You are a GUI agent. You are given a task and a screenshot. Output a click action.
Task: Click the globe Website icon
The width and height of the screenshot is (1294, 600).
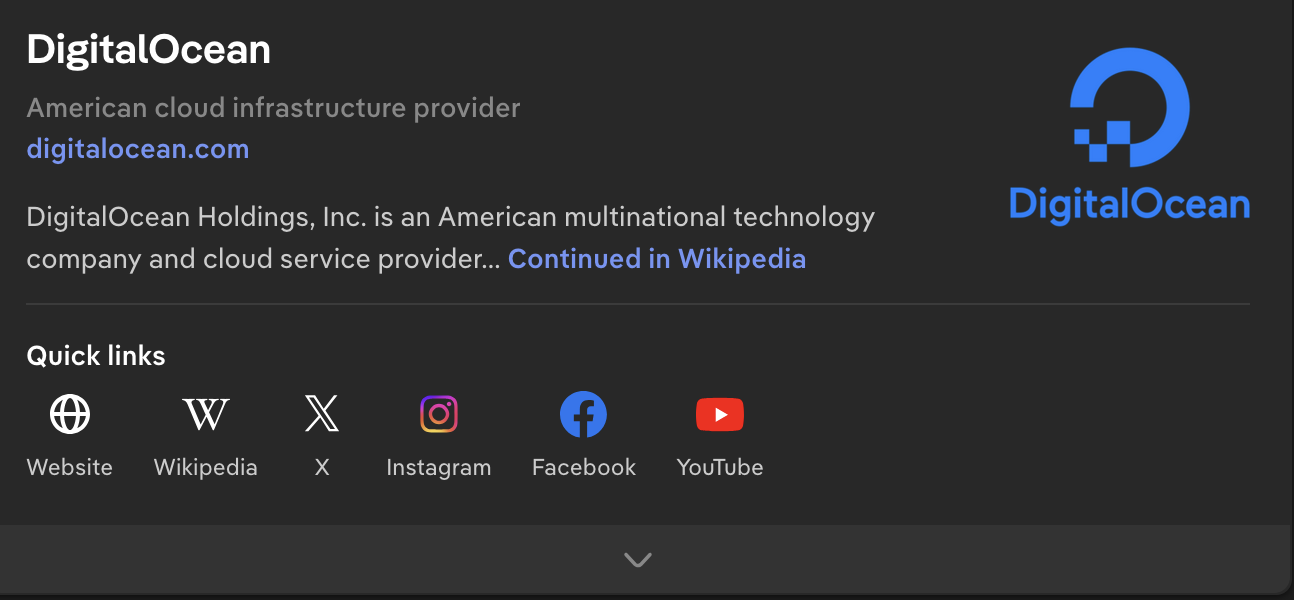click(x=70, y=414)
